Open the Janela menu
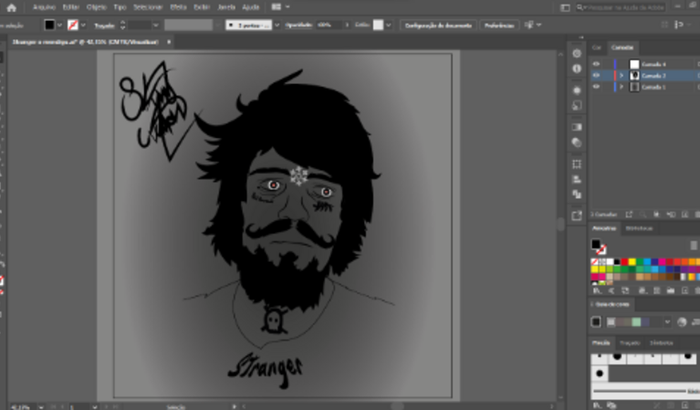Screen dimensions: 700x410 [226, 7]
